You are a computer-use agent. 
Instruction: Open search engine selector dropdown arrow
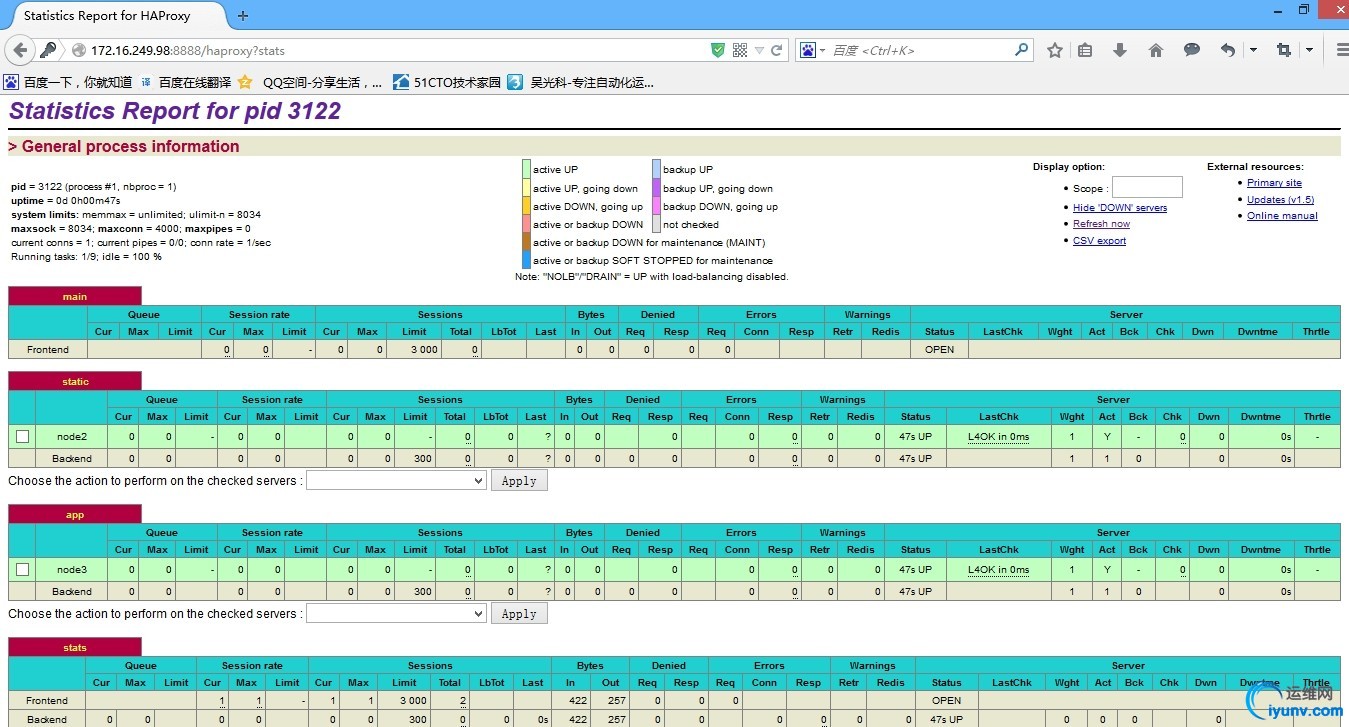pyautogui.click(x=822, y=50)
